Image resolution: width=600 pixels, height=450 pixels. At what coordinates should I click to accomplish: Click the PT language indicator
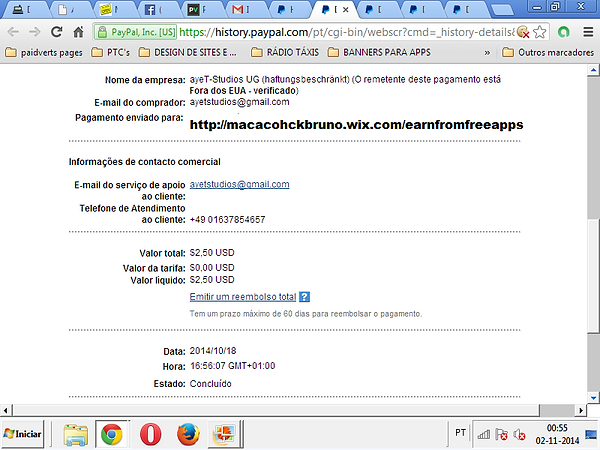tap(460, 433)
